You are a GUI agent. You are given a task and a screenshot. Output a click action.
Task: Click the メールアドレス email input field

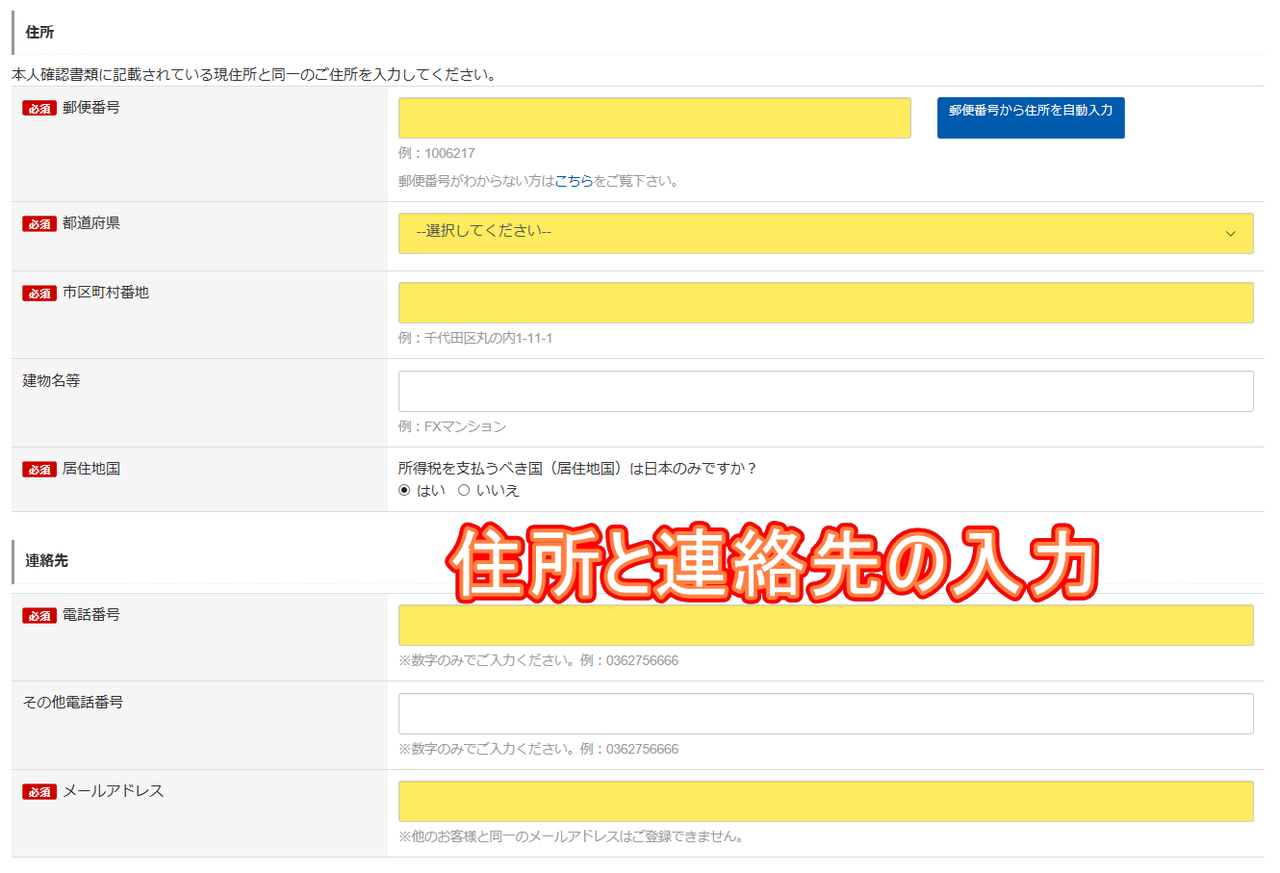825,801
